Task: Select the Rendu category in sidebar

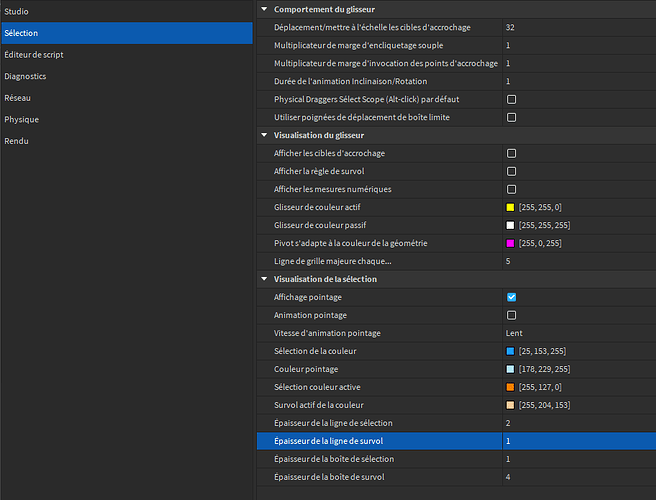Action: point(18,141)
